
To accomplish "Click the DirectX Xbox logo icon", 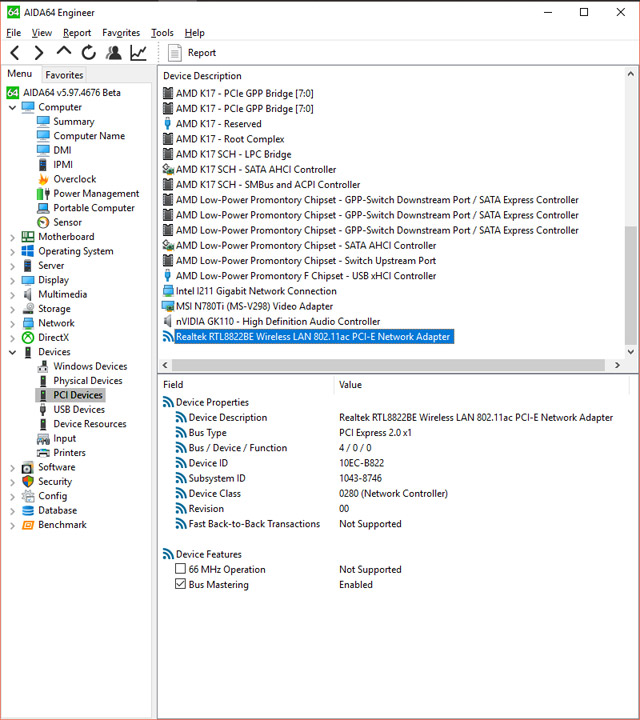I will [x=28, y=338].
